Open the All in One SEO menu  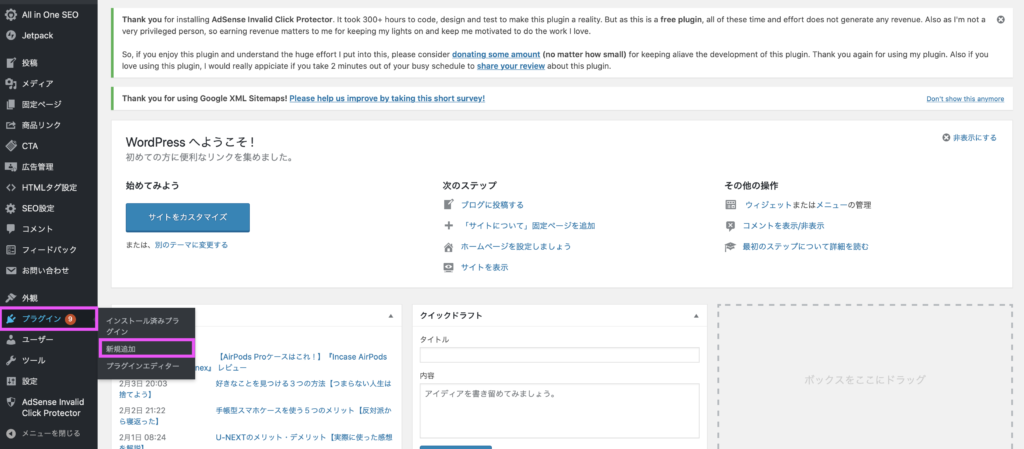coord(49,14)
